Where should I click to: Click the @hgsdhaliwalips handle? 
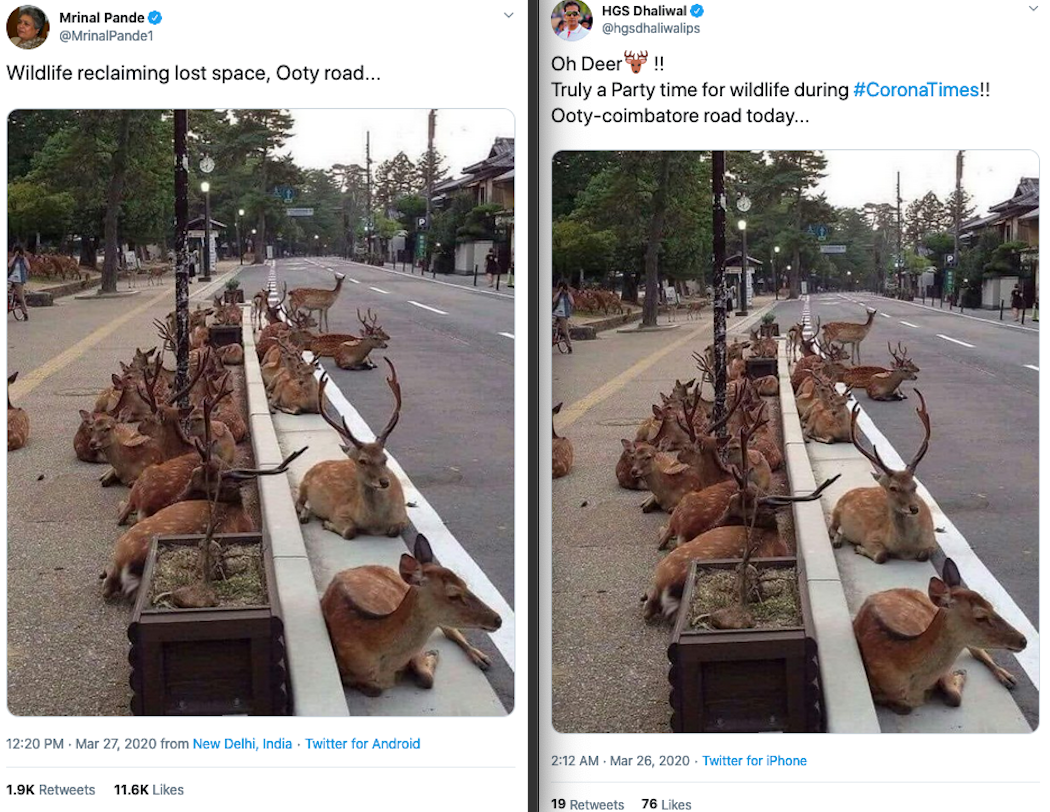pos(650,28)
